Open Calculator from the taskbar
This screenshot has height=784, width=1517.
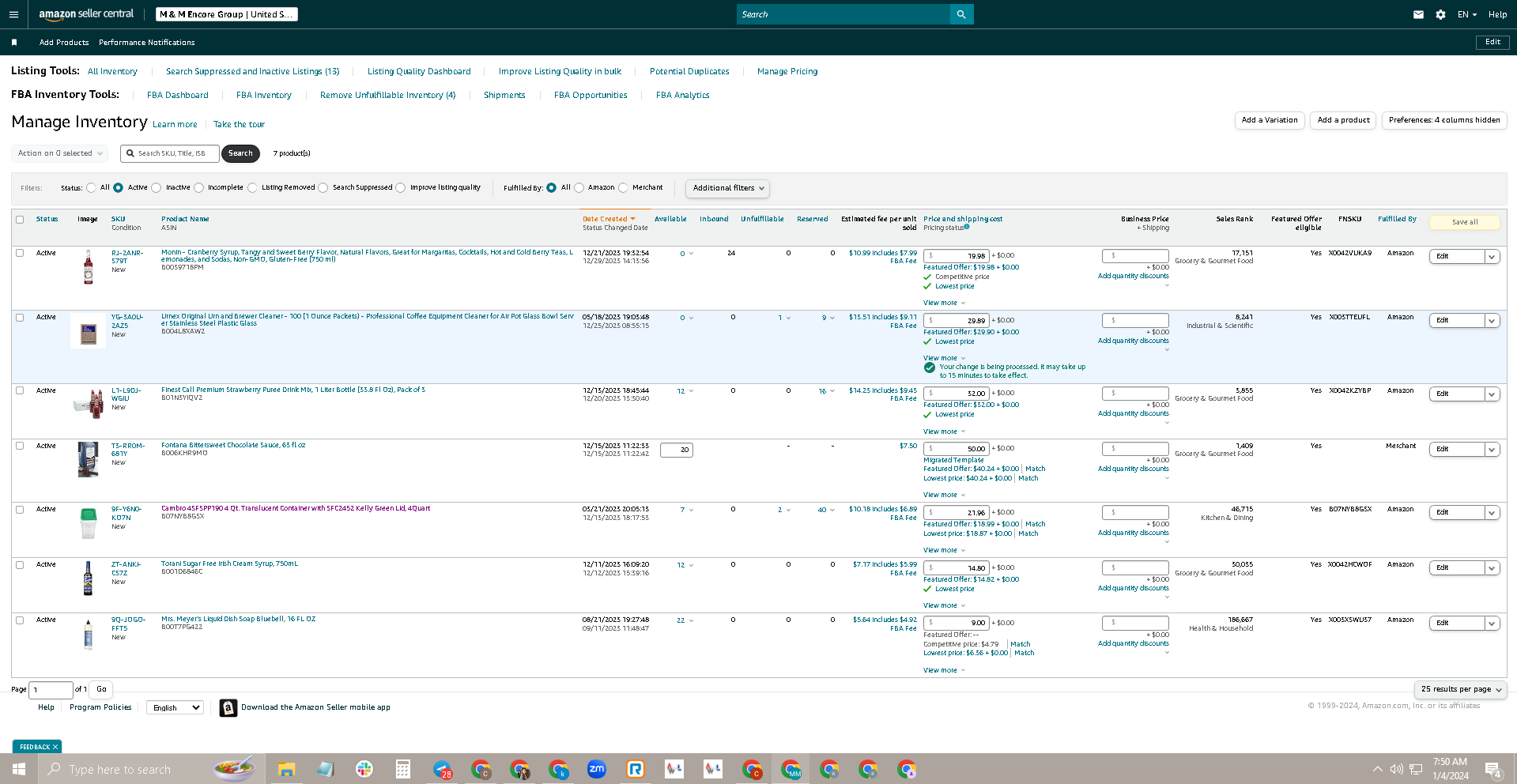click(402, 769)
